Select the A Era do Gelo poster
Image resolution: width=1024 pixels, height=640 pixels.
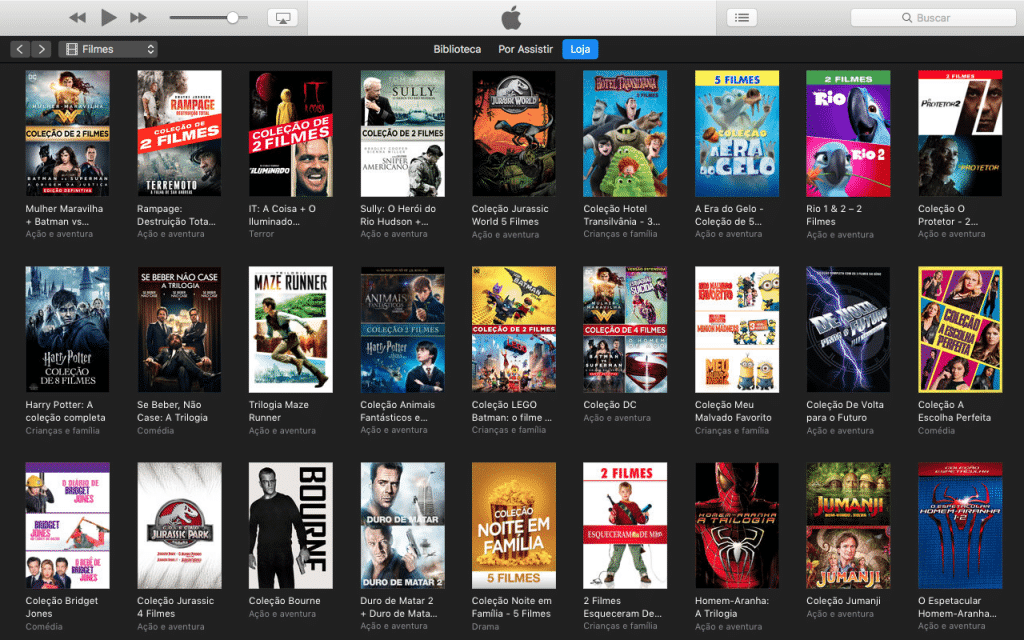[x=737, y=133]
